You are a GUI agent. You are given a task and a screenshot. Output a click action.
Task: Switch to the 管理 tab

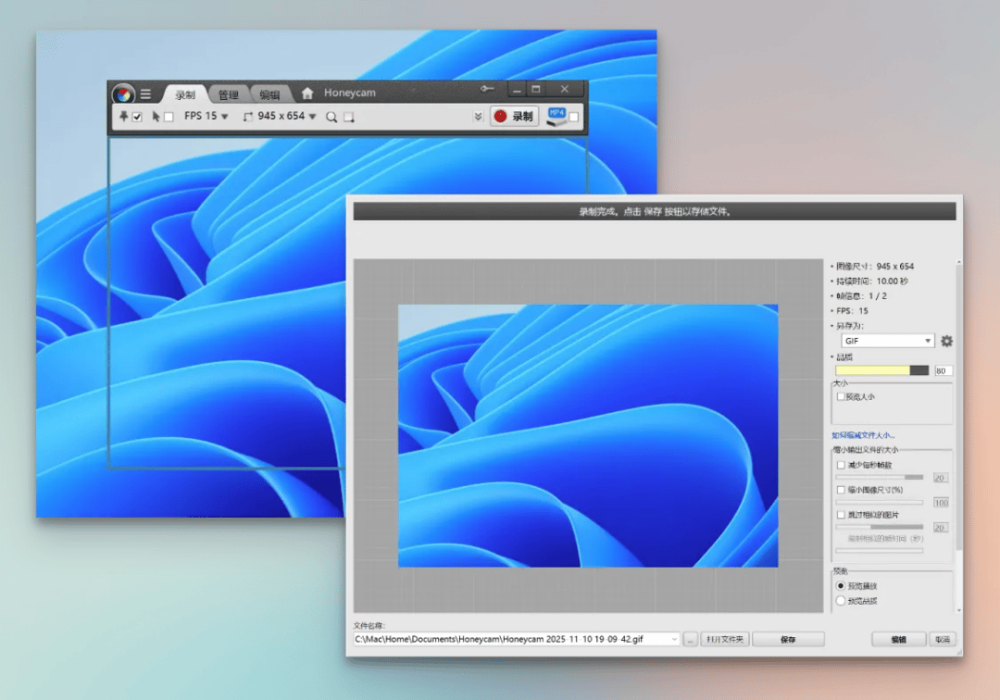tap(228, 95)
